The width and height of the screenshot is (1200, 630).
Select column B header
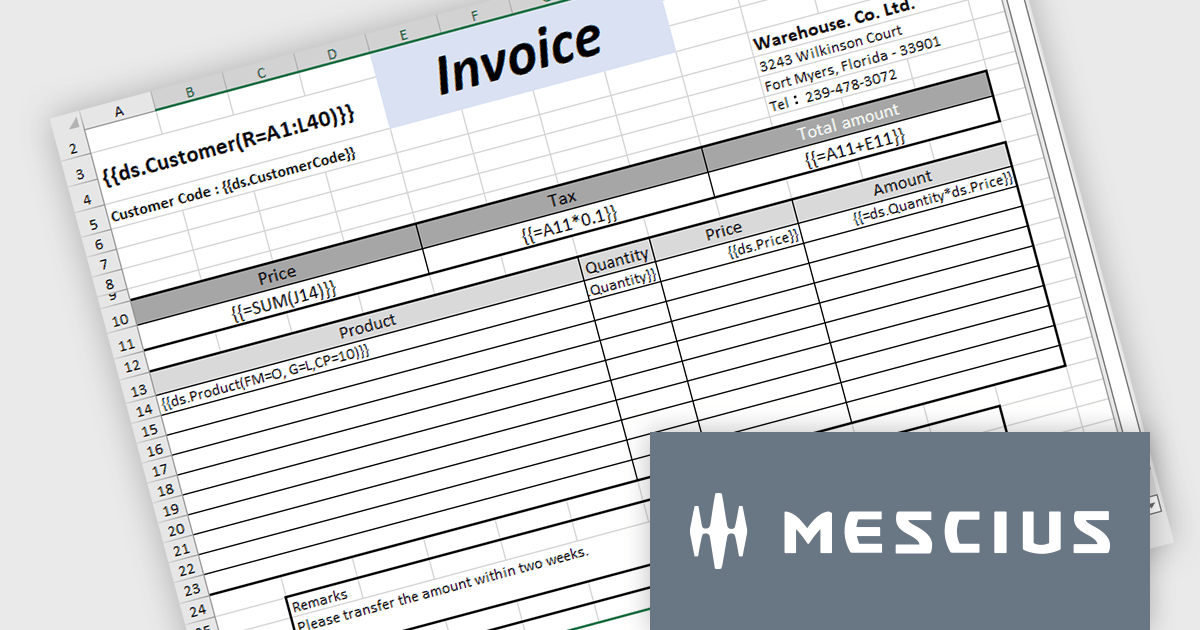click(x=189, y=92)
